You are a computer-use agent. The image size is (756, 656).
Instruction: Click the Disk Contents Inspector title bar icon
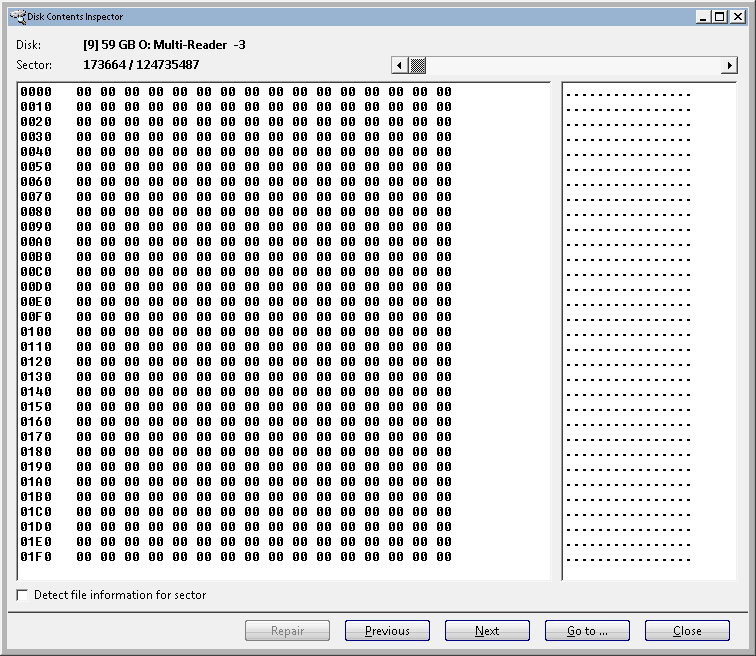point(14,16)
